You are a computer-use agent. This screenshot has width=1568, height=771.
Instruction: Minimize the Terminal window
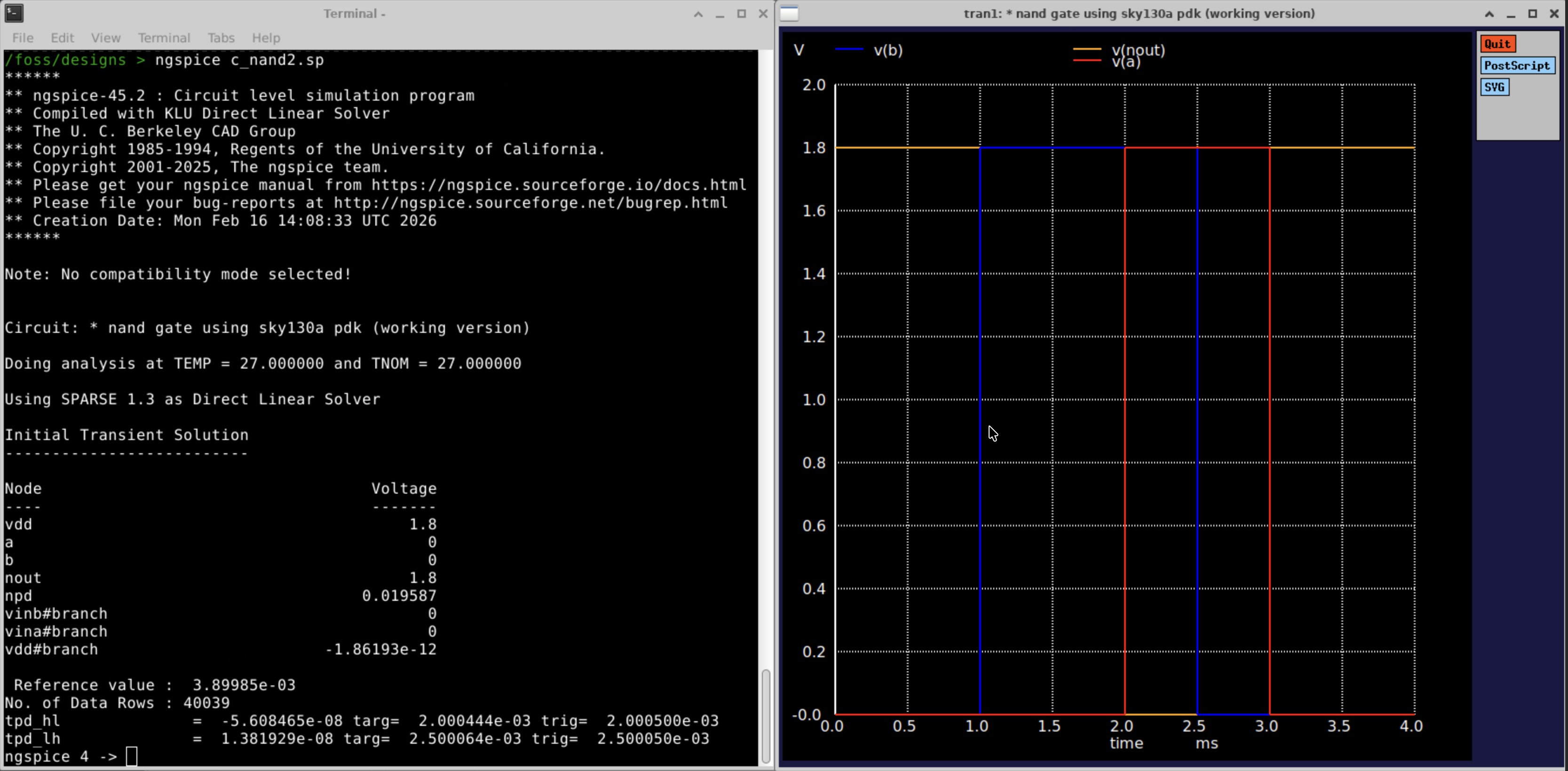click(x=720, y=14)
